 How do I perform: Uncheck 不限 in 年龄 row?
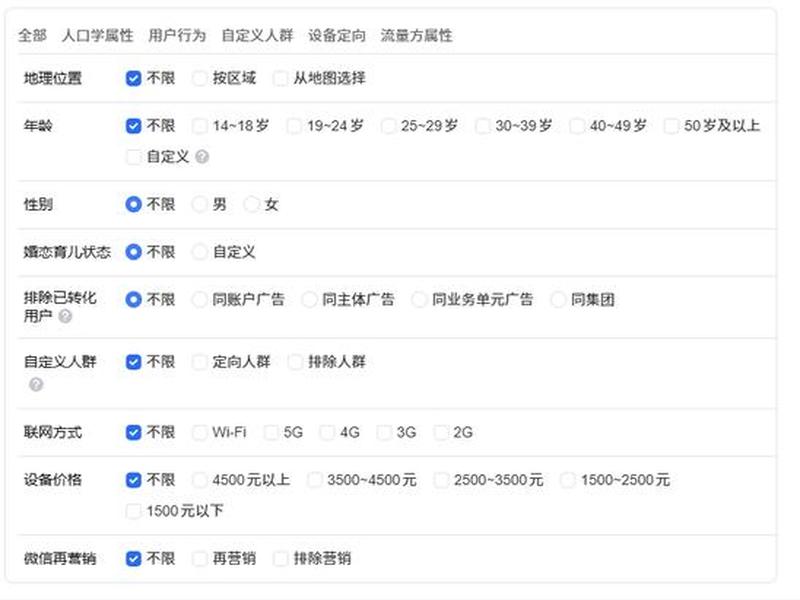[133, 126]
